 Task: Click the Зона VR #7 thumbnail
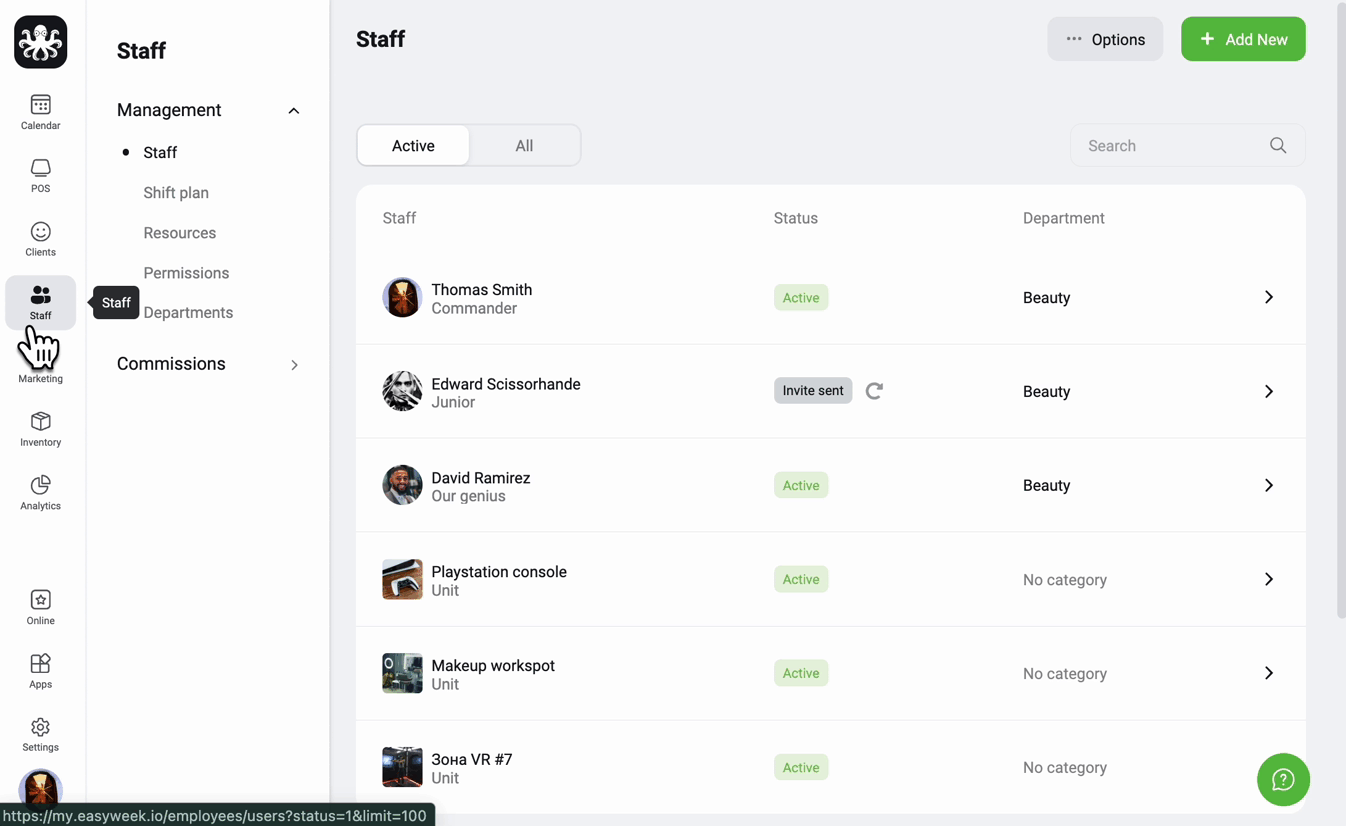[x=402, y=767]
